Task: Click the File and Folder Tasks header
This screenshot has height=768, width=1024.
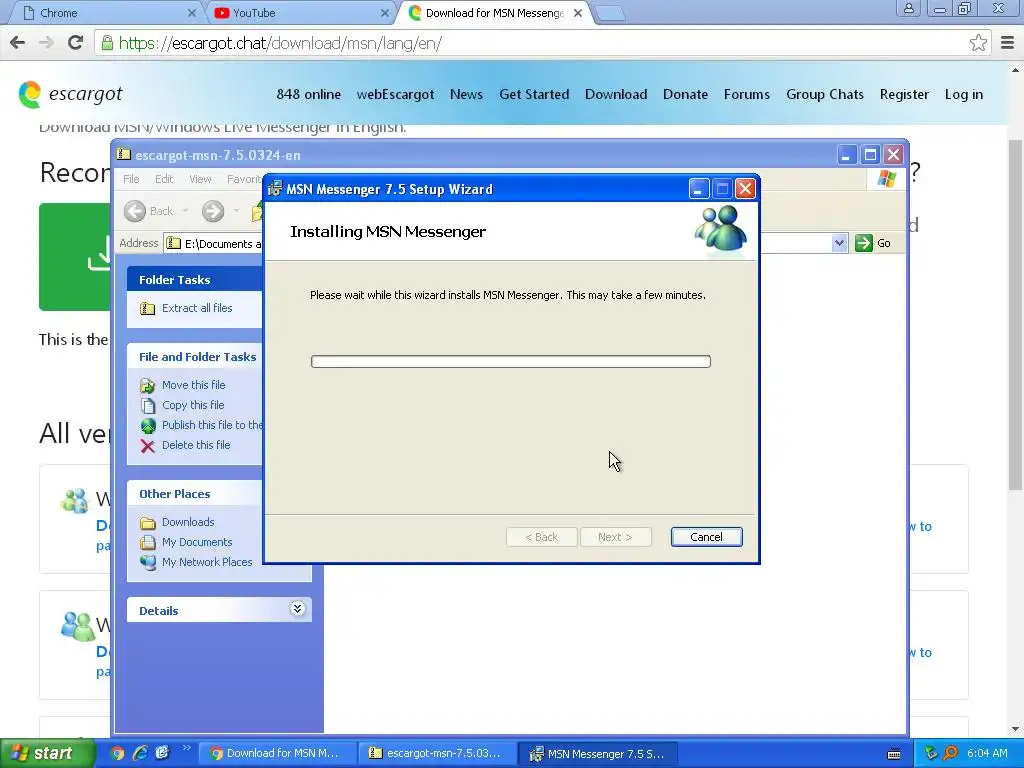Action: point(195,357)
